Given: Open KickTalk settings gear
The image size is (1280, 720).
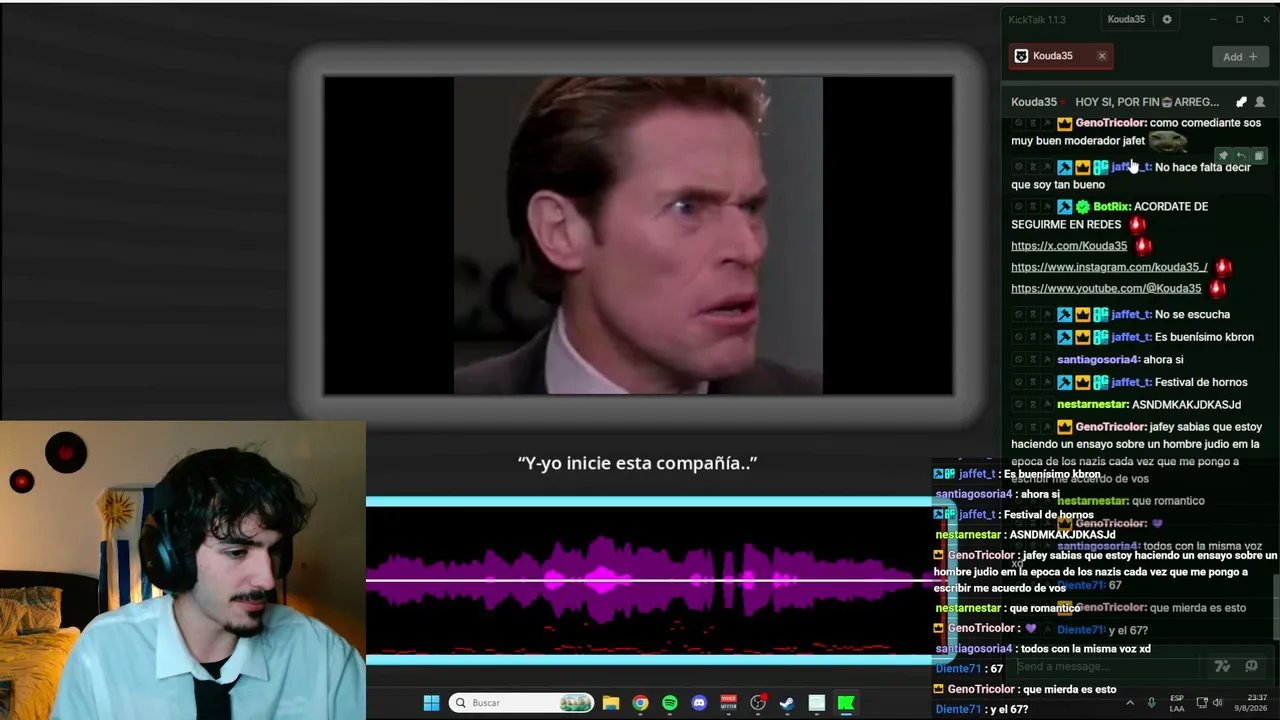Looking at the screenshot, I should point(1166,19).
